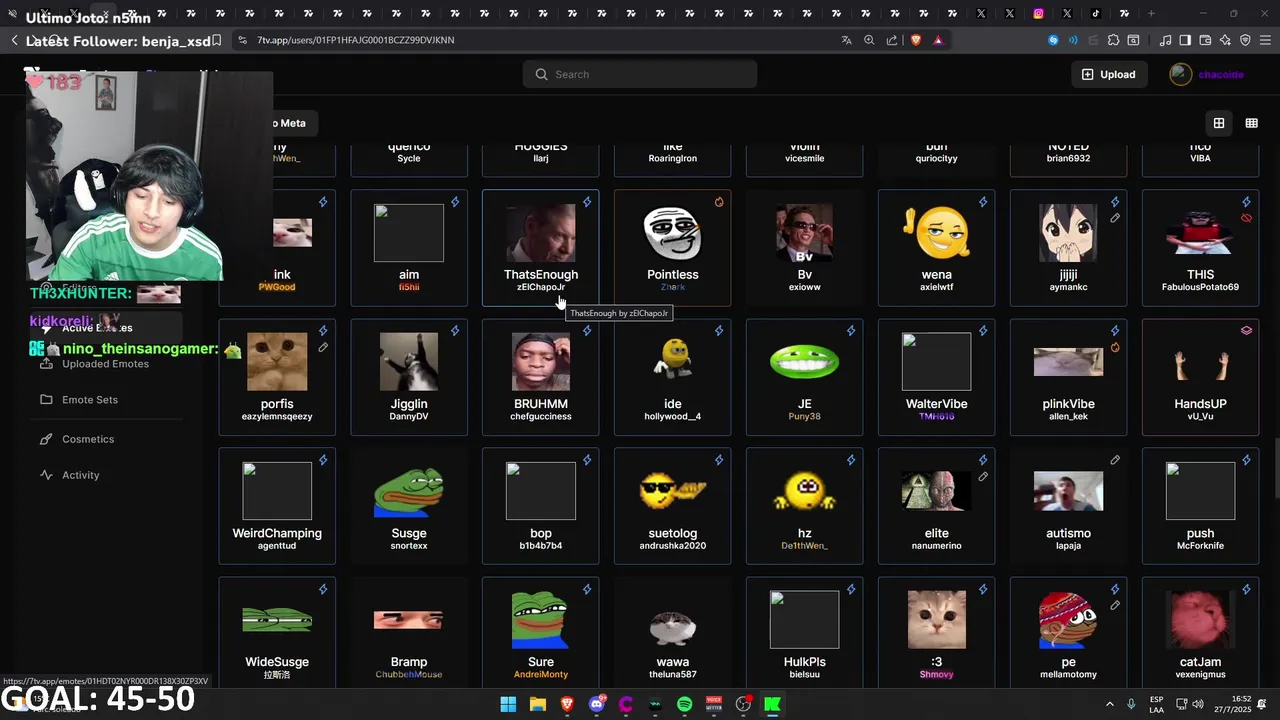Open Brave Shields lion icon
The width and height of the screenshot is (1280, 720).
(x=915, y=40)
